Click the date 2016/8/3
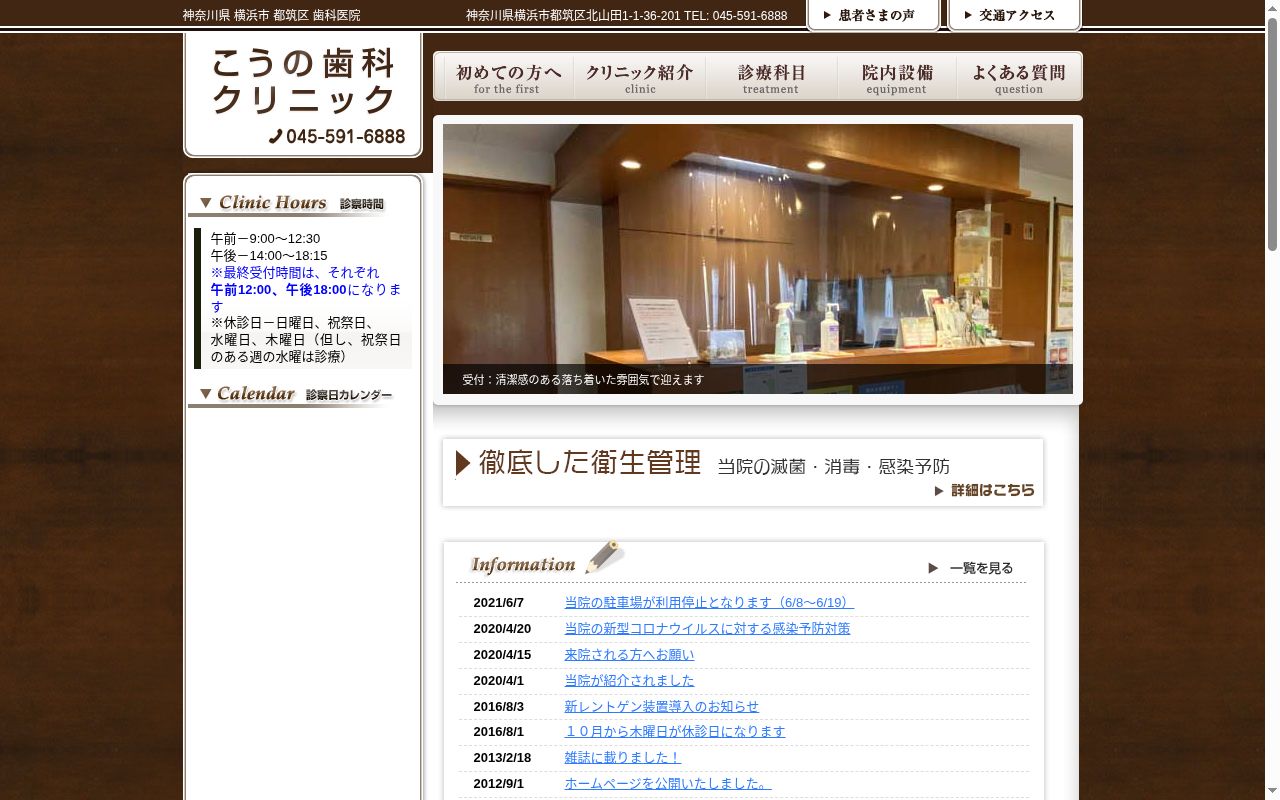This screenshot has height=800, width=1280. [498, 706]
